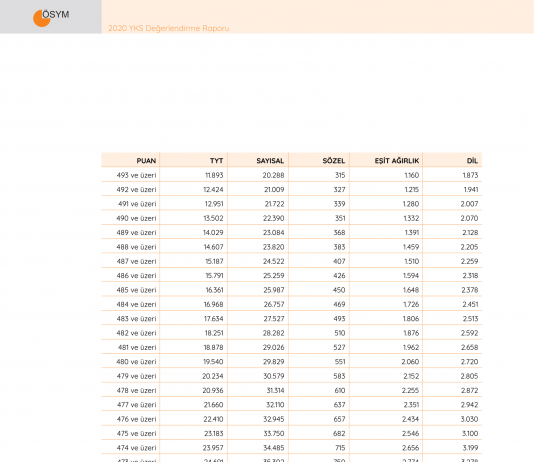
Task: Click SAYISAL value 23.084 in 489 row
Action: [x=273, y=233]
